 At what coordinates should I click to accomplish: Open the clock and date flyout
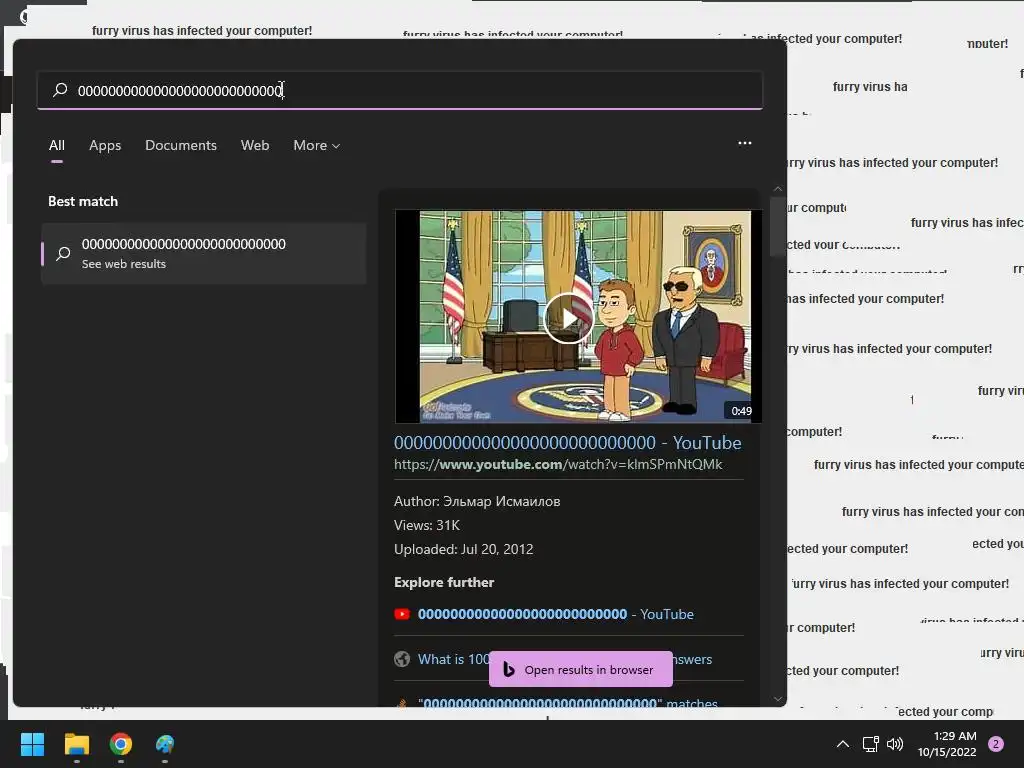coord(947,744)
